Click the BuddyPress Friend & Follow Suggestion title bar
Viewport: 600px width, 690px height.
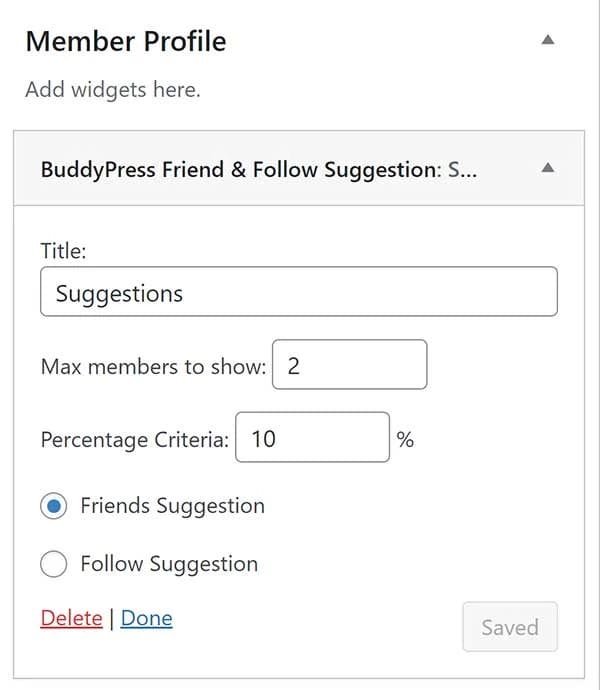259,169
